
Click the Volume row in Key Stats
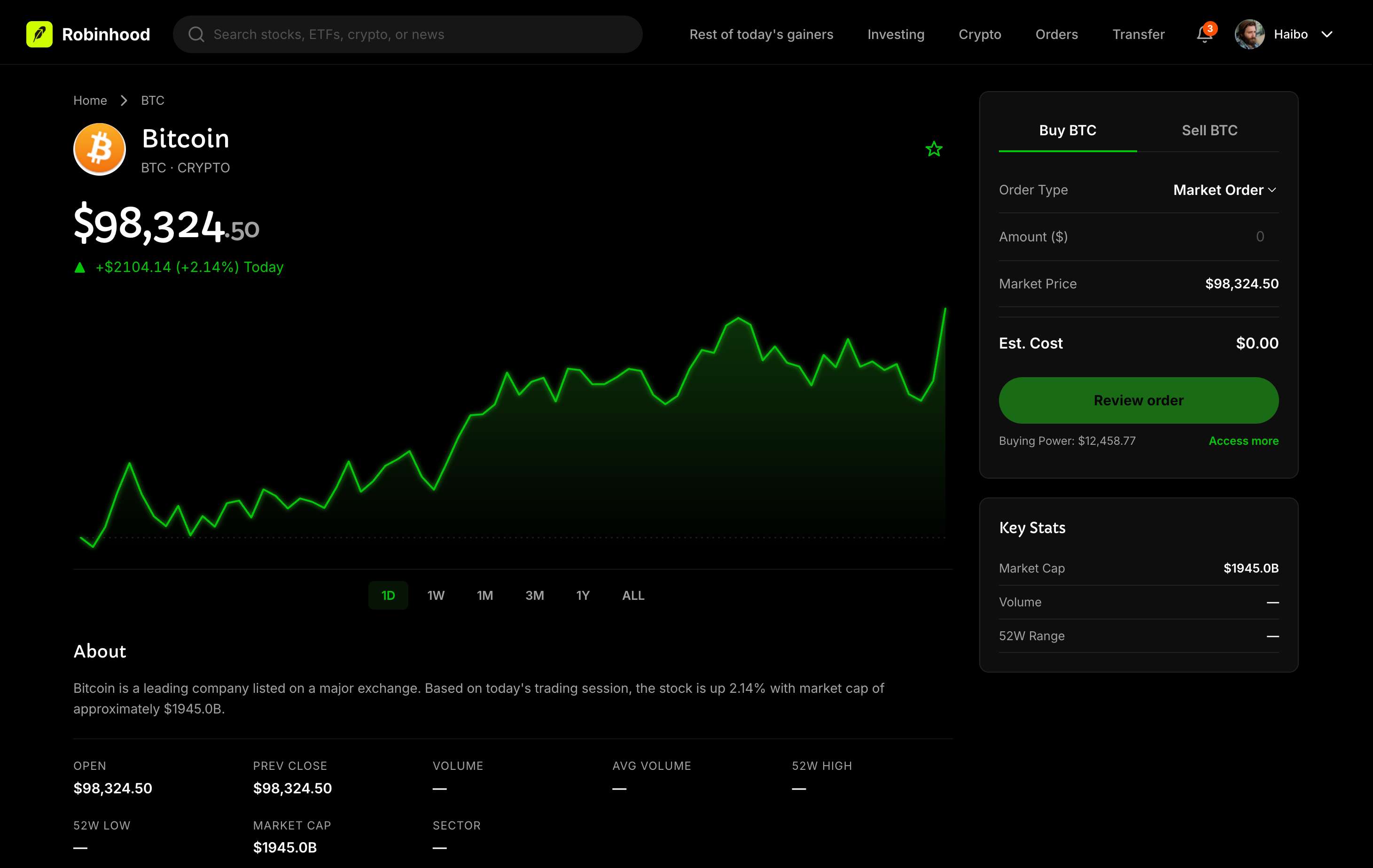(x=1139, y=602)
